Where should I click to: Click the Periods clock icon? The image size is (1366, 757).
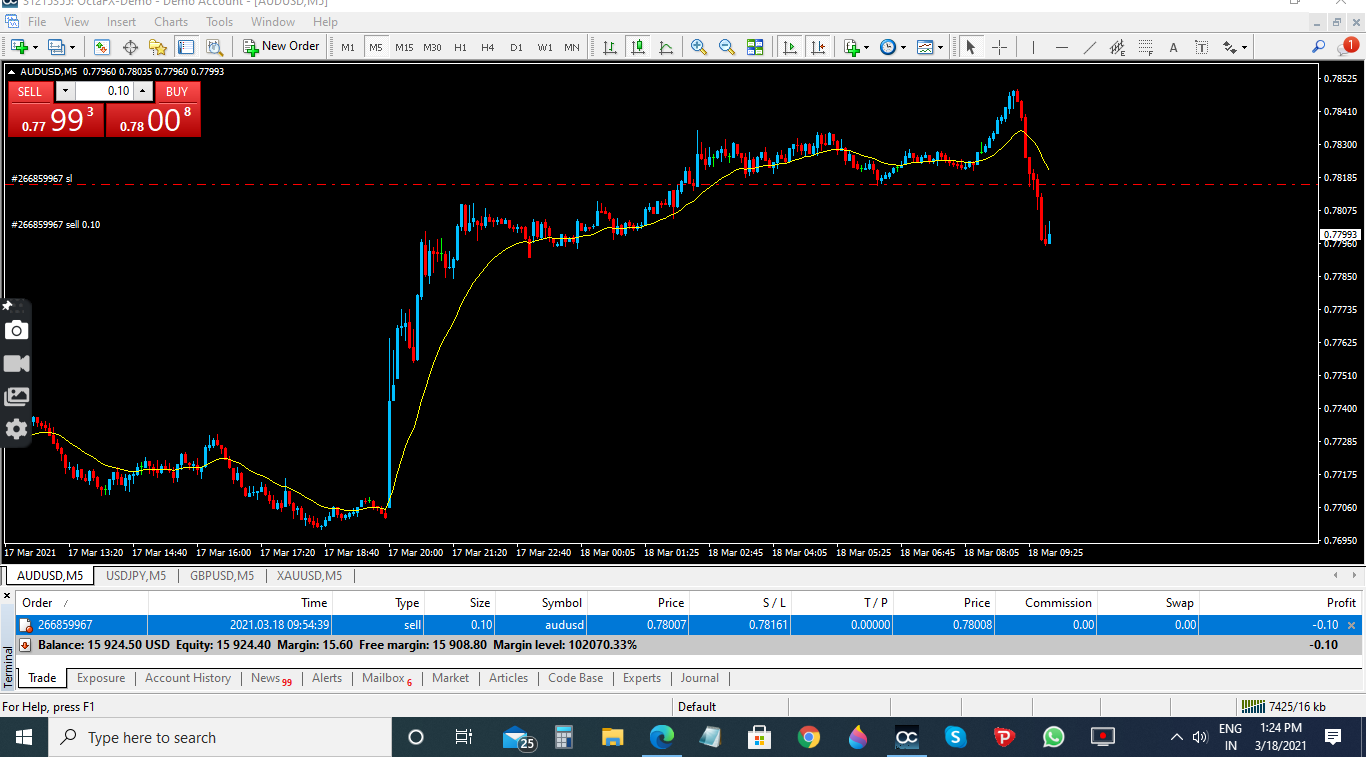(887, 47)
